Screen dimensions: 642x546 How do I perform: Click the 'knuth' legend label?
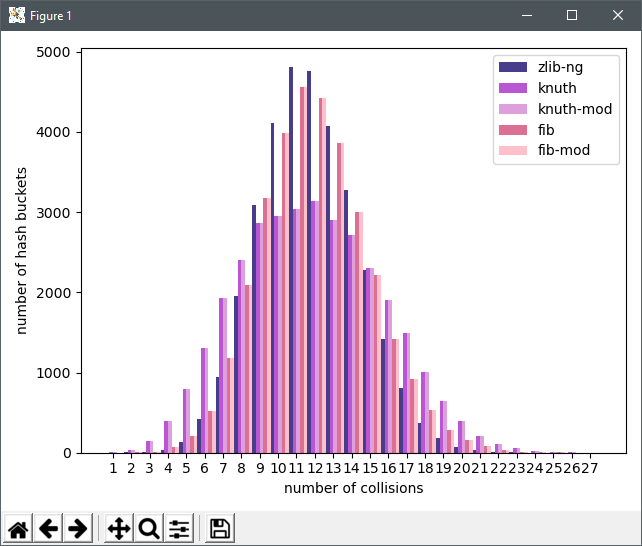tap(557, 88)
